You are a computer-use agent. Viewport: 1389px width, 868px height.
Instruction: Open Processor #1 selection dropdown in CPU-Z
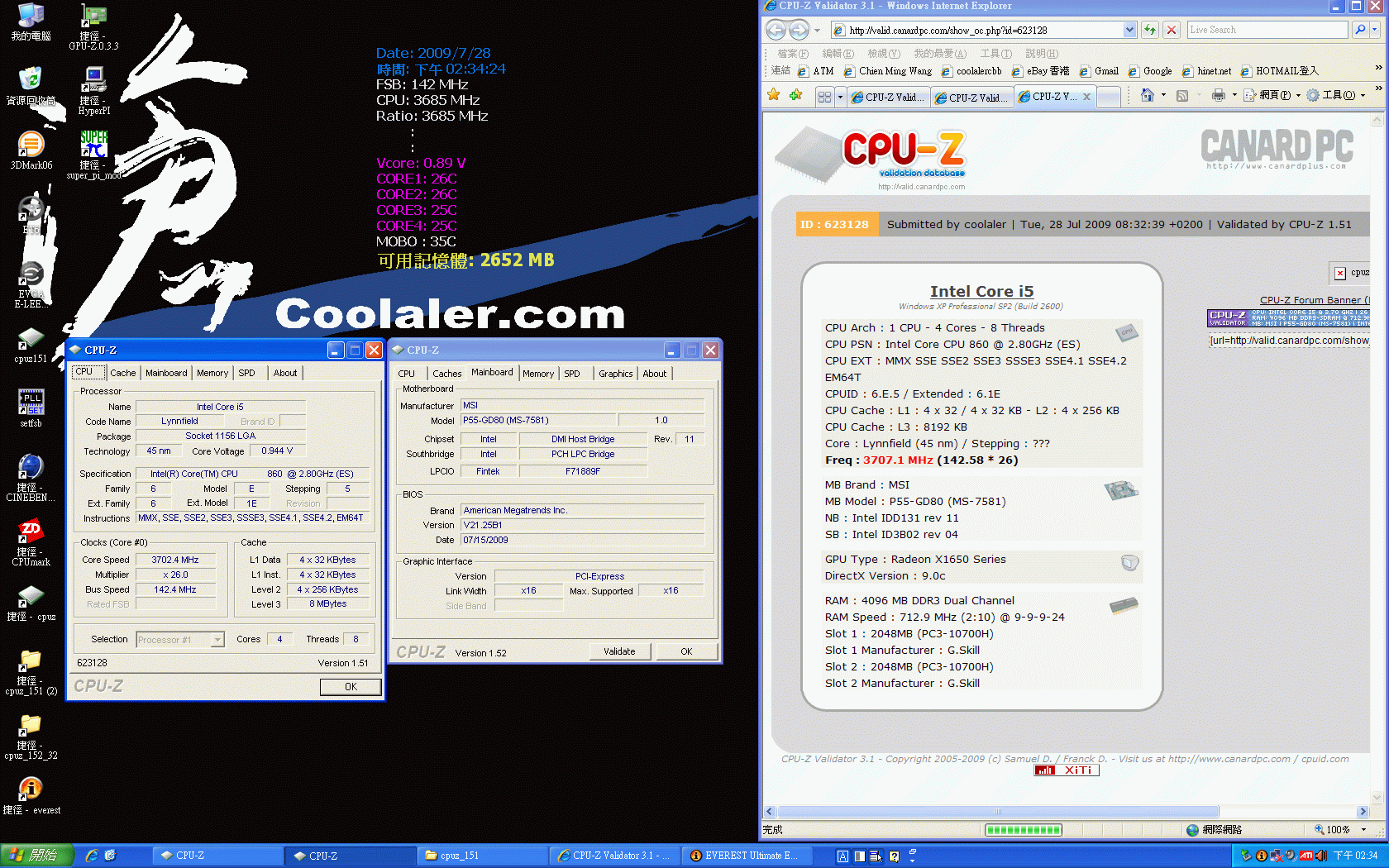(x=217, y=640)
